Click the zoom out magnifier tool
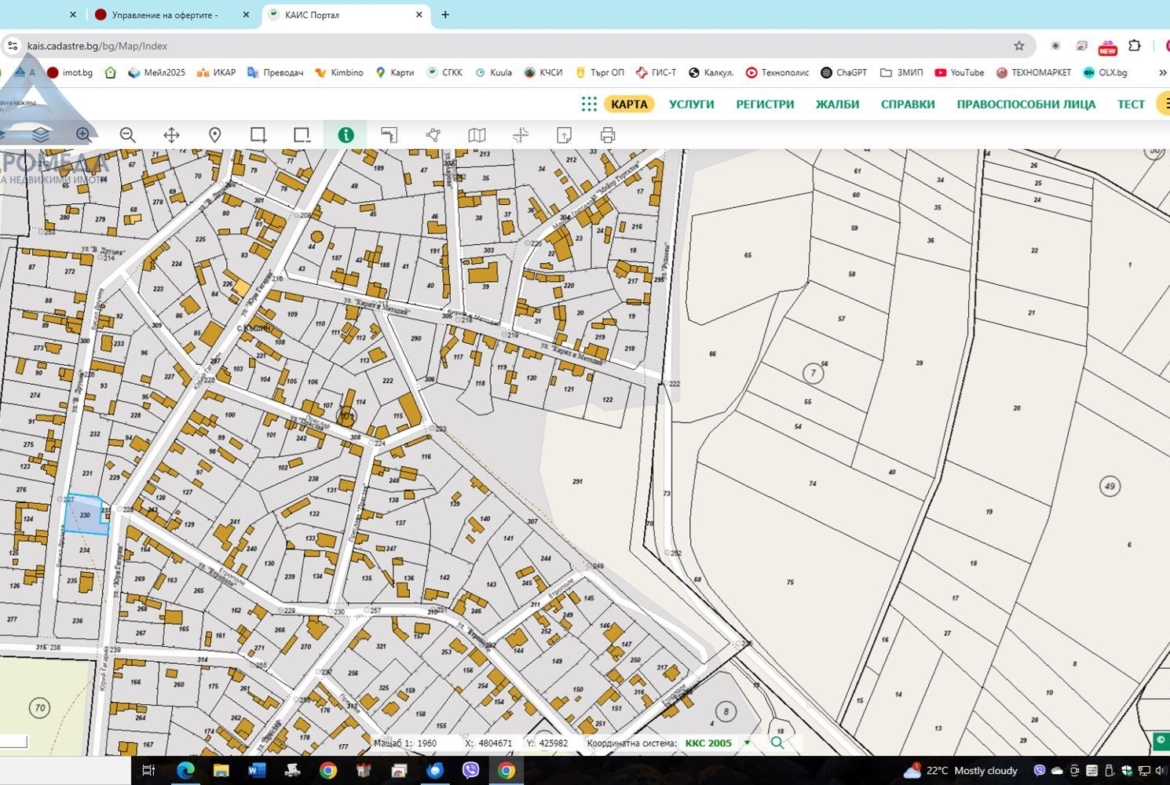1170x785 pixels. tap(127, 135)
